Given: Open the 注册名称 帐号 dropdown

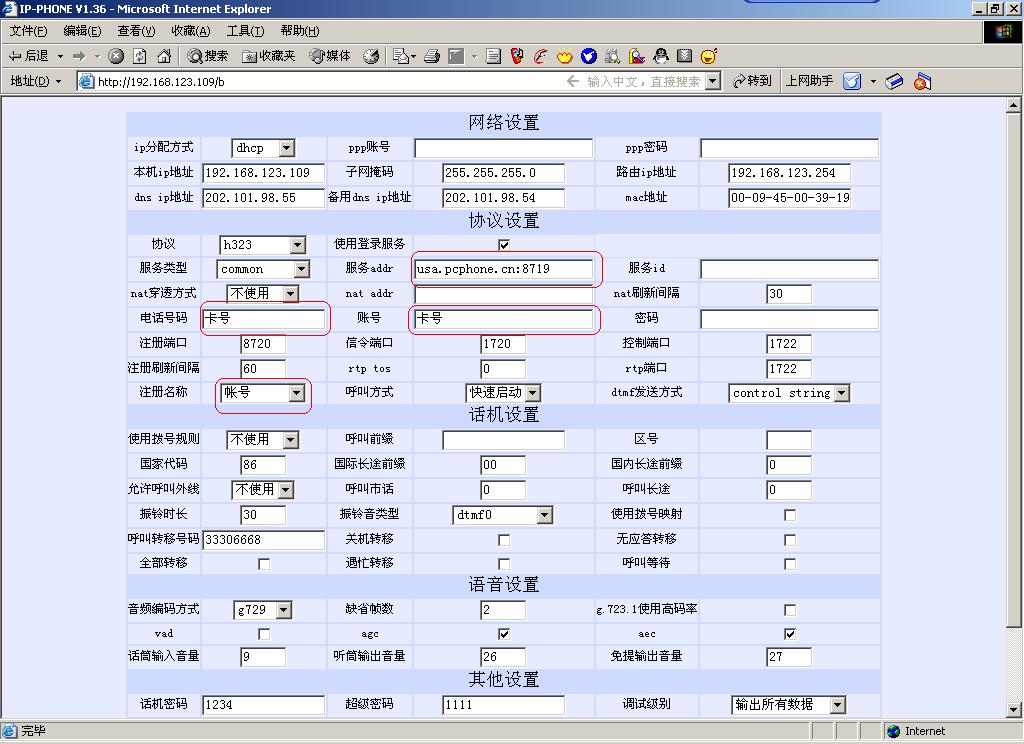Looking at the screenshot, I should click(263, 393).
